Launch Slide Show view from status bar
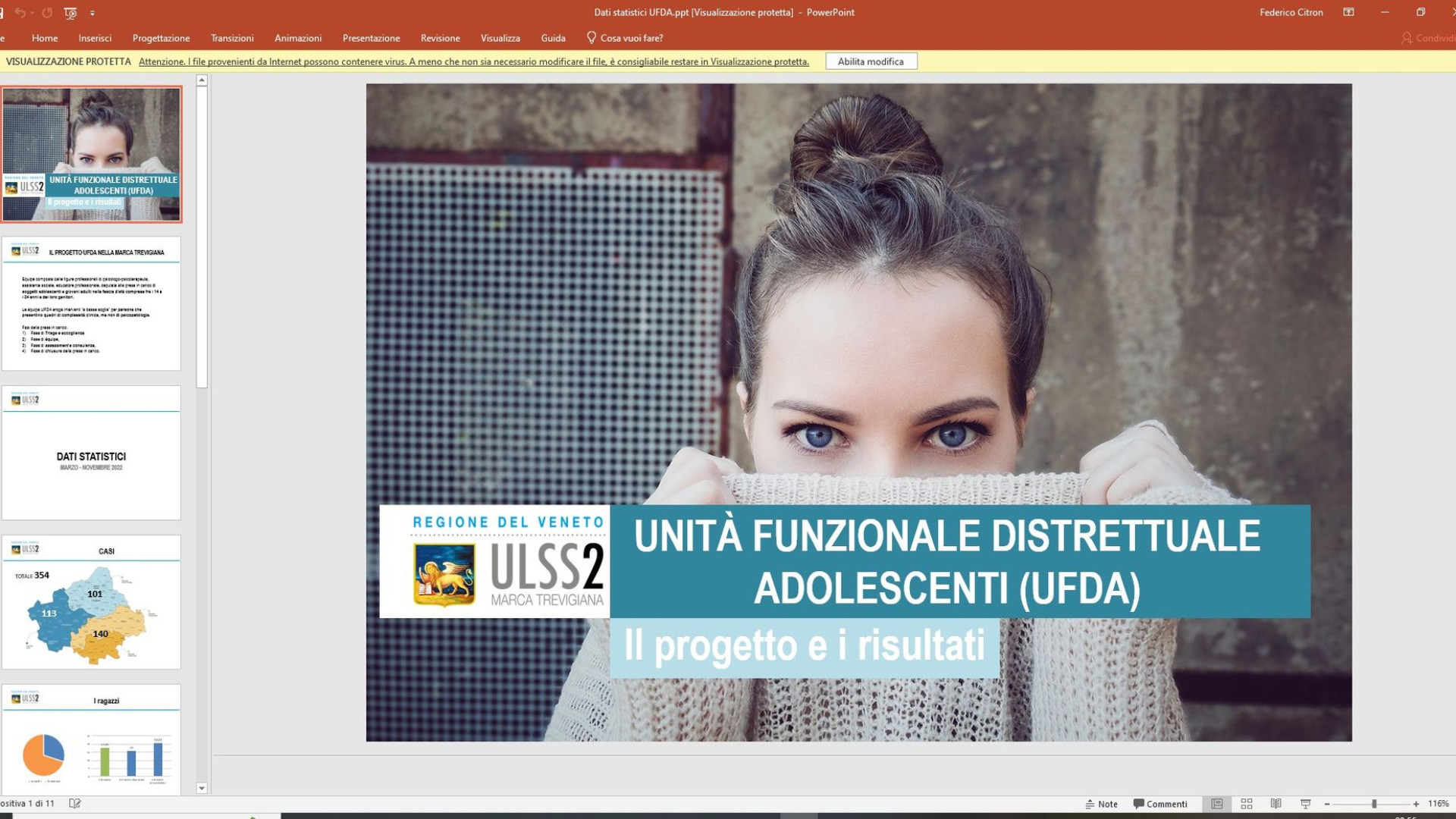This screenshot has height=819, width=1456. [1305, 804]
